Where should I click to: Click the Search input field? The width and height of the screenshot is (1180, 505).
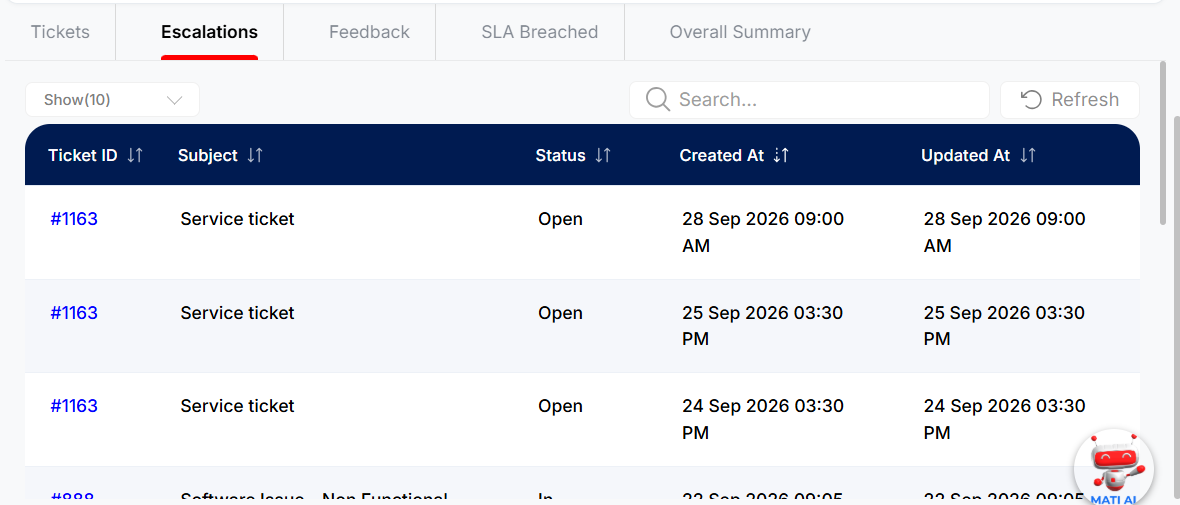809,100
